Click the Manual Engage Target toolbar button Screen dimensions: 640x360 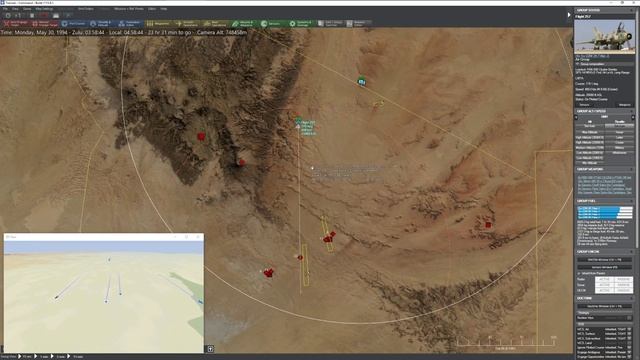(44, 24)
